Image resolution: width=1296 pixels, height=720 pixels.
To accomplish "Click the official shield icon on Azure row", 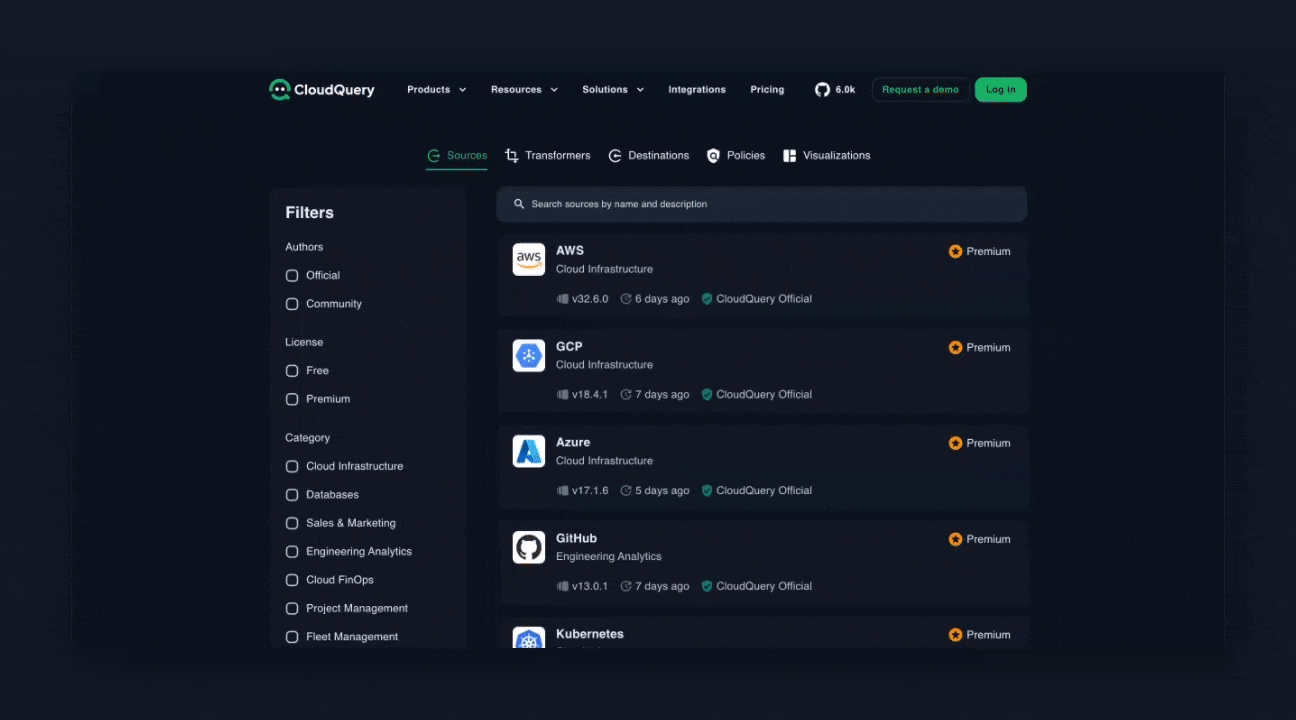I will [x=707, y=491].
